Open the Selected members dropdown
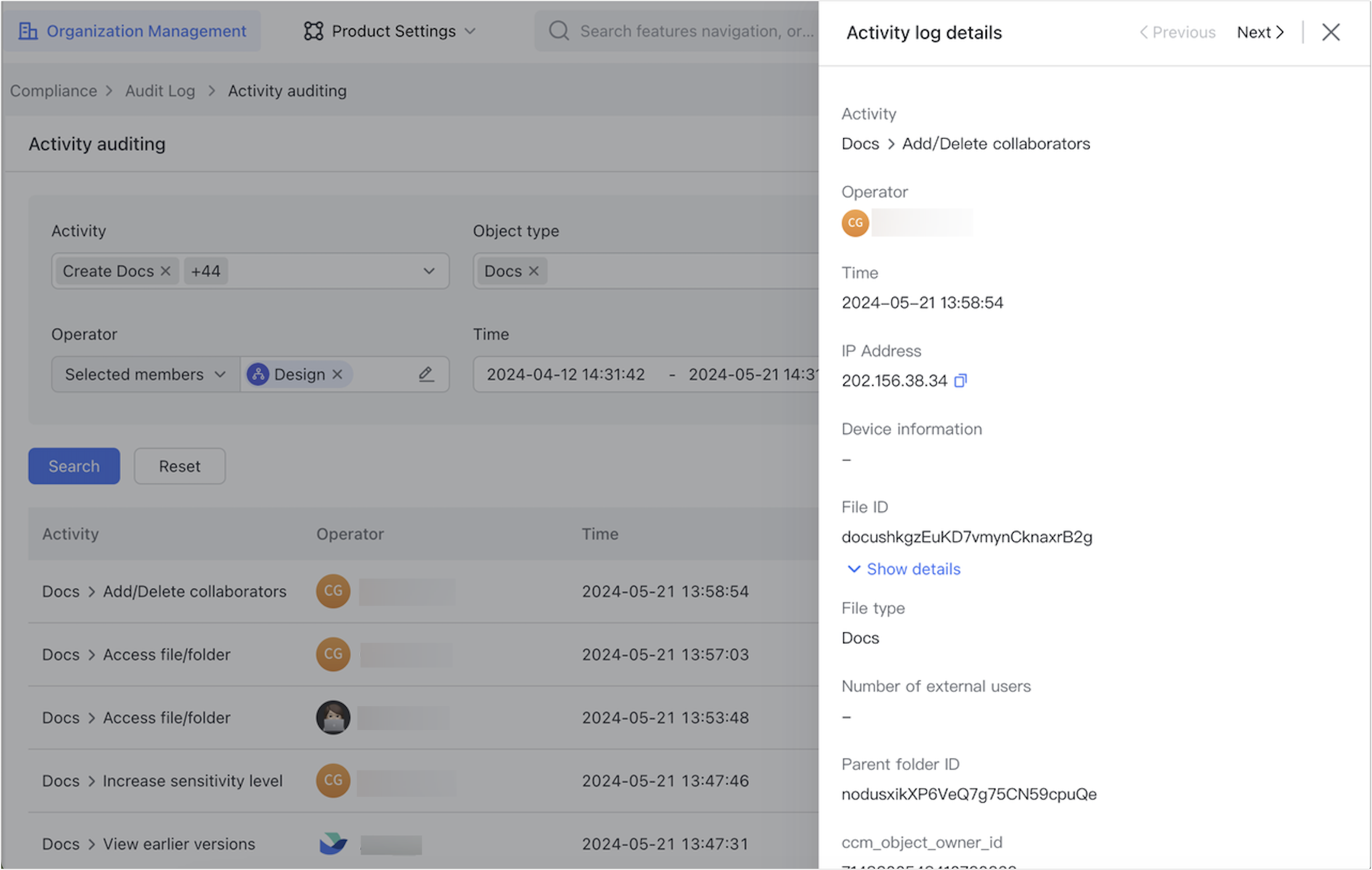 pos(145,374)
